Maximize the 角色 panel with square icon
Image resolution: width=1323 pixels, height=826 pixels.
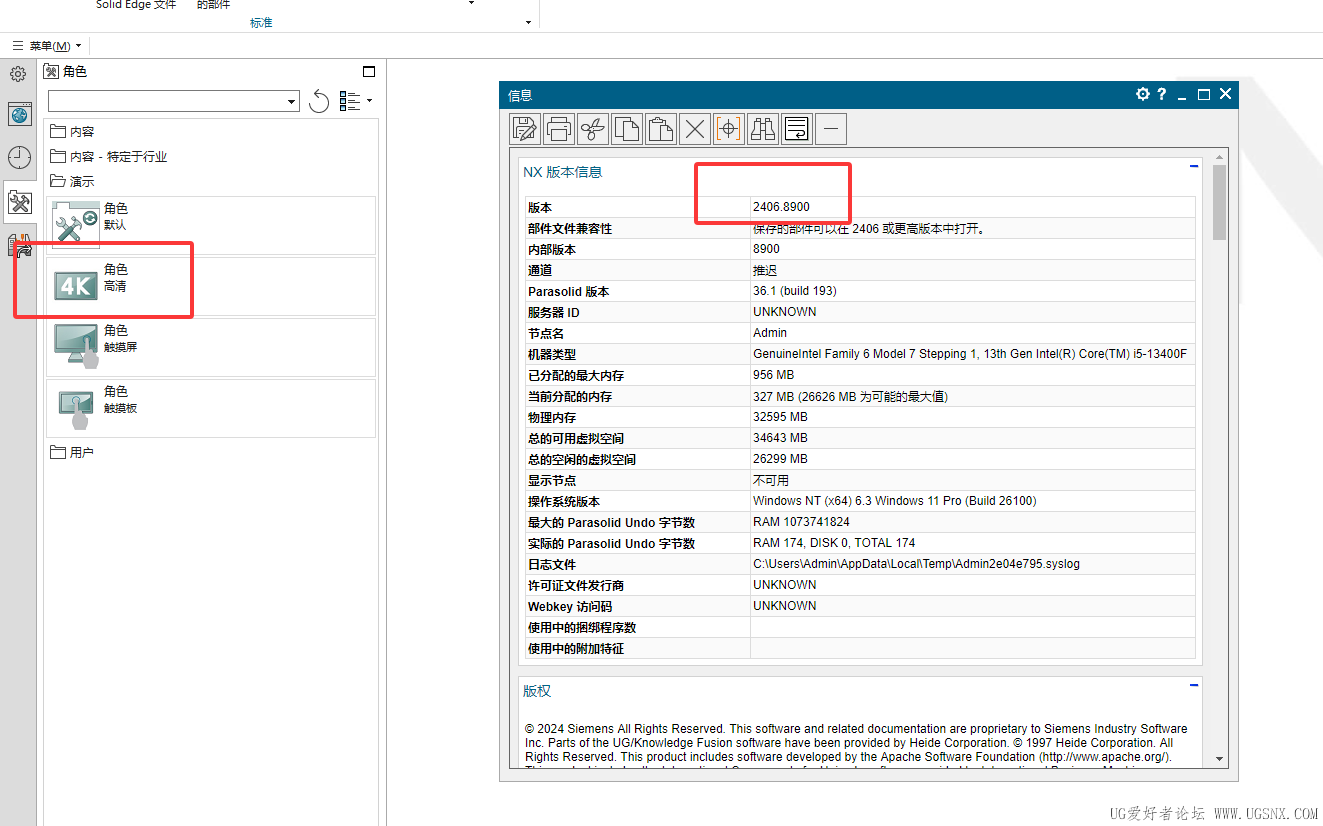click(x=369, y=72)
